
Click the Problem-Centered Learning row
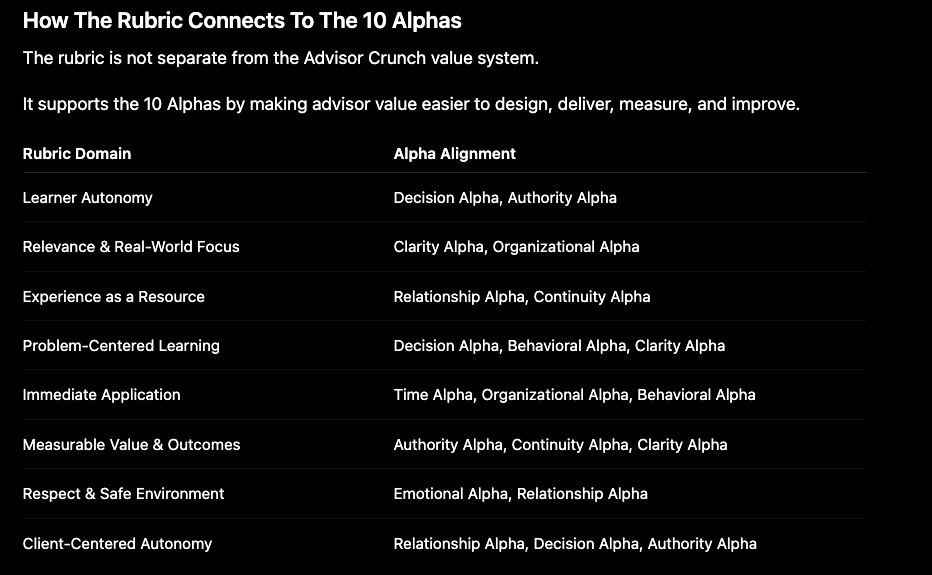click(445, 345)
